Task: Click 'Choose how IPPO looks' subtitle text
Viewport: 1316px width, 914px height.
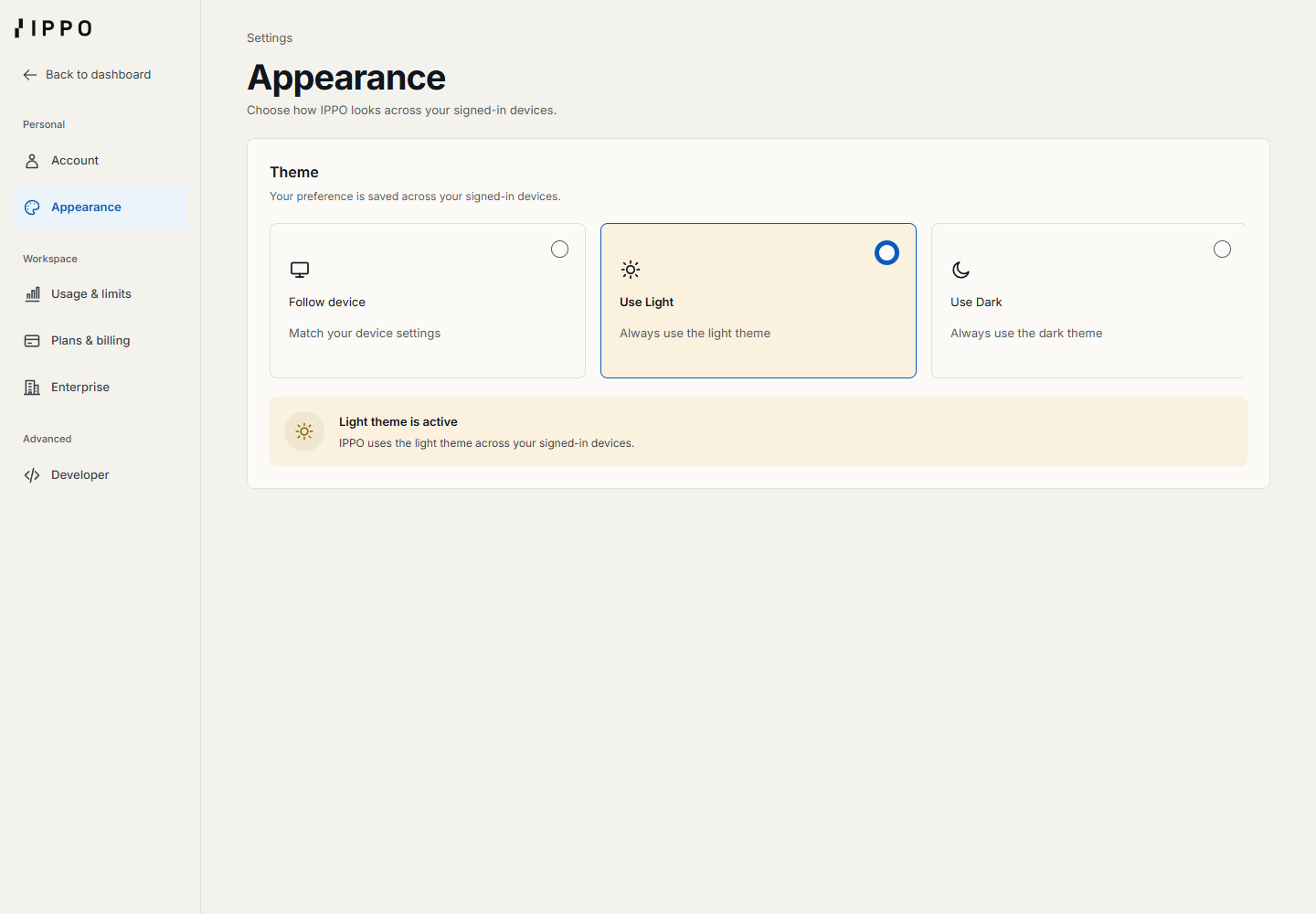Action: tap(401, 111)
